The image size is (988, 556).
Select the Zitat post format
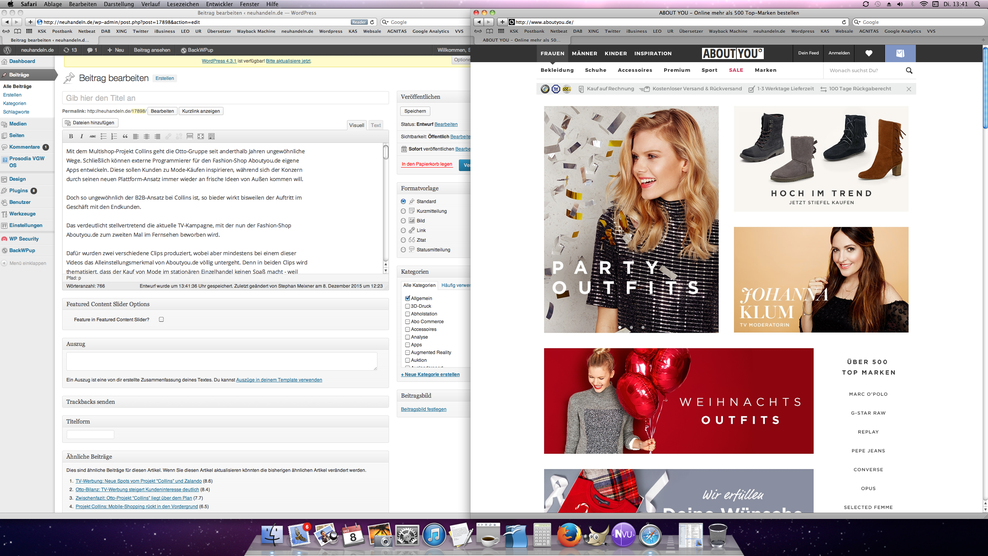tap(403, 240)
